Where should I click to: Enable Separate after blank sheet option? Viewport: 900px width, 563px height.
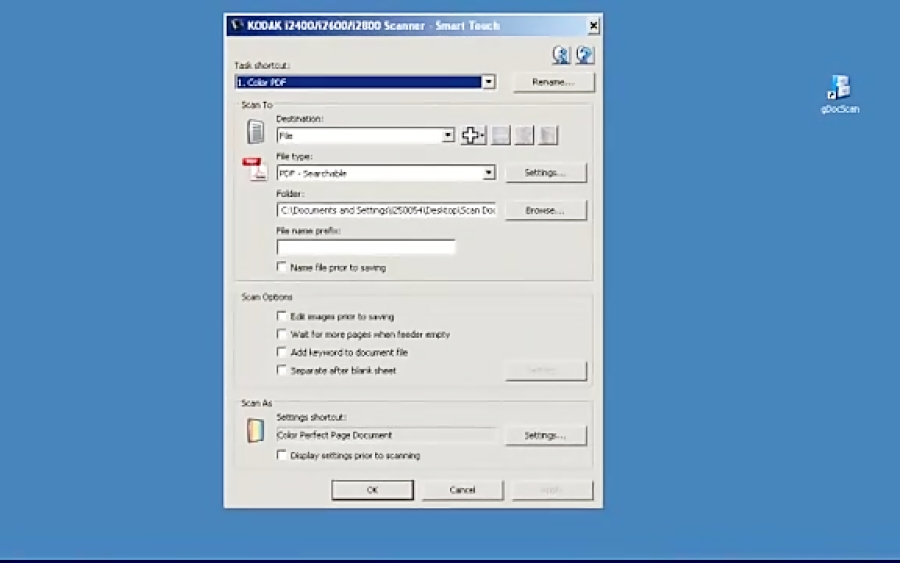click(282, 370)
